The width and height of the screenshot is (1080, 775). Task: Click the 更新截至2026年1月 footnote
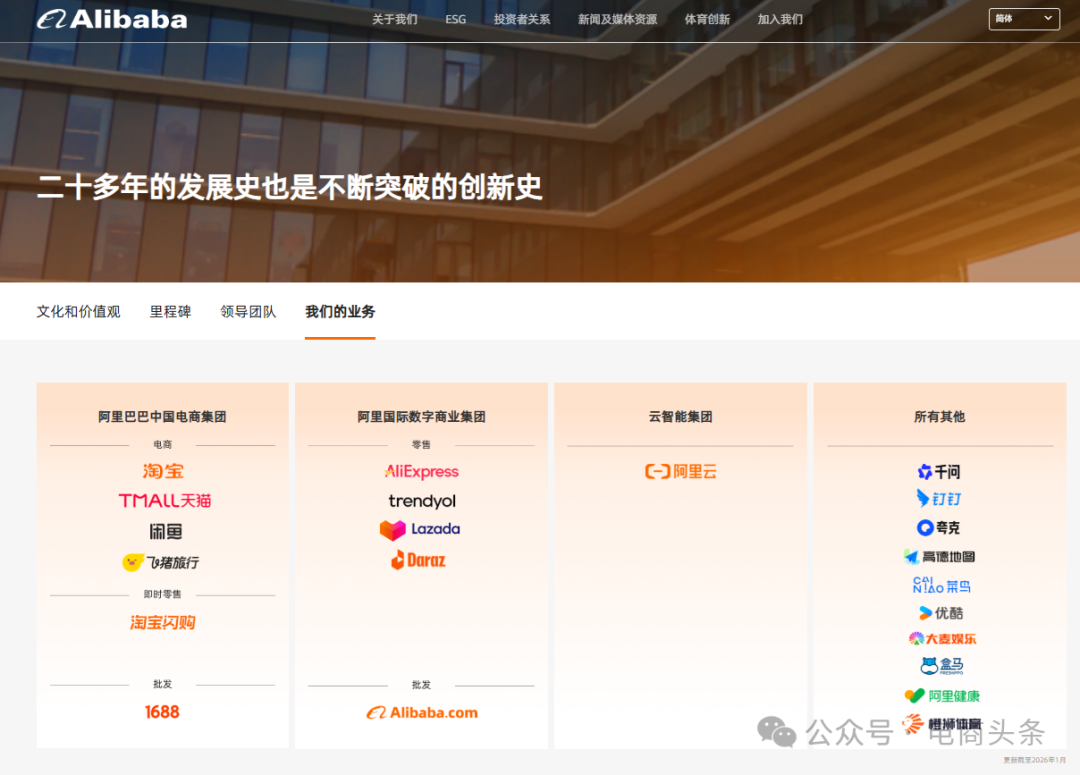[1034, 760]
